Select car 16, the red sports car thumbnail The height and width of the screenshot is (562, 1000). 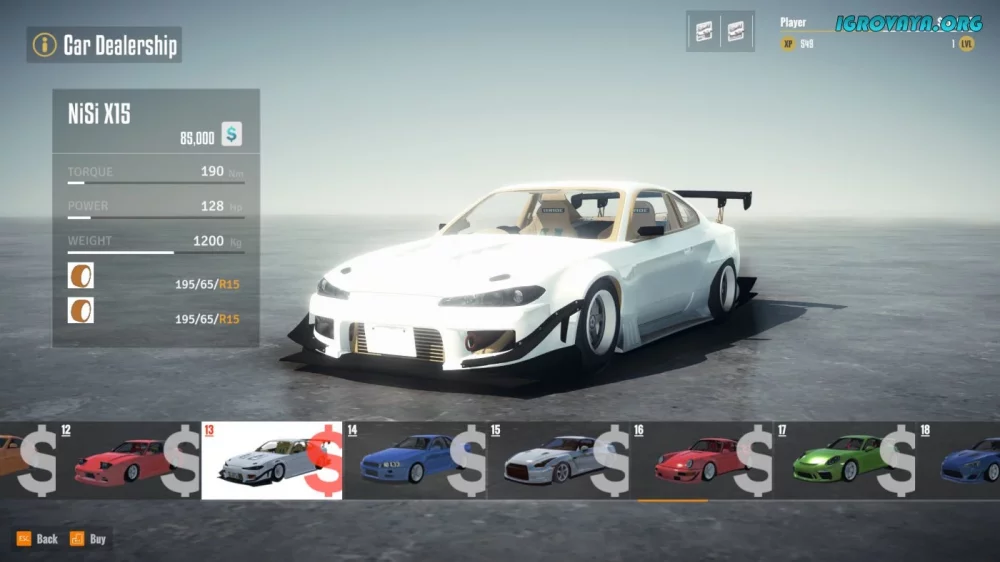click(700, 460)
